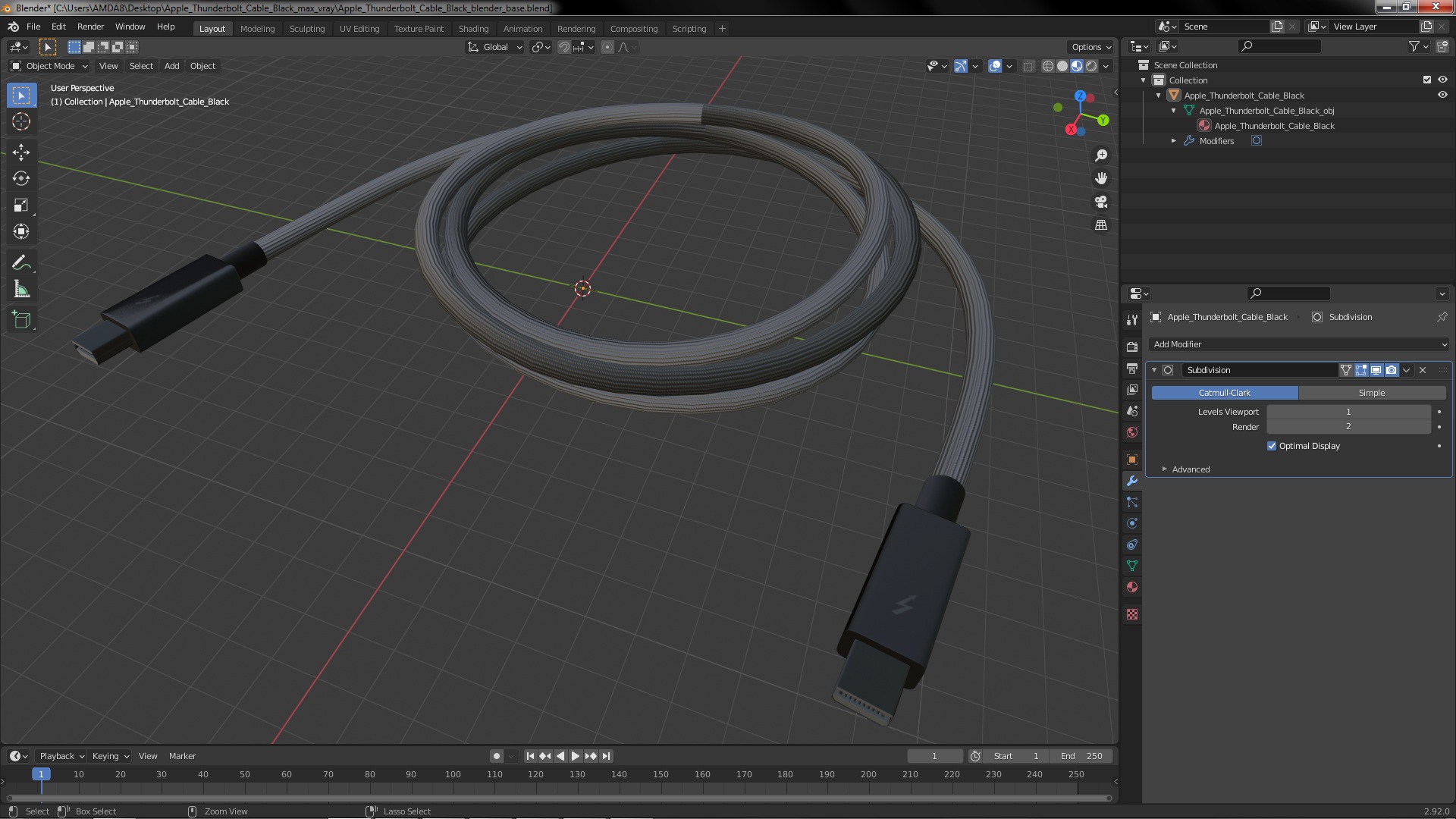Viewport: 1456px width, 819px height.
Task: Open the Scene properties tab
Action: [x=1132, y=411]
